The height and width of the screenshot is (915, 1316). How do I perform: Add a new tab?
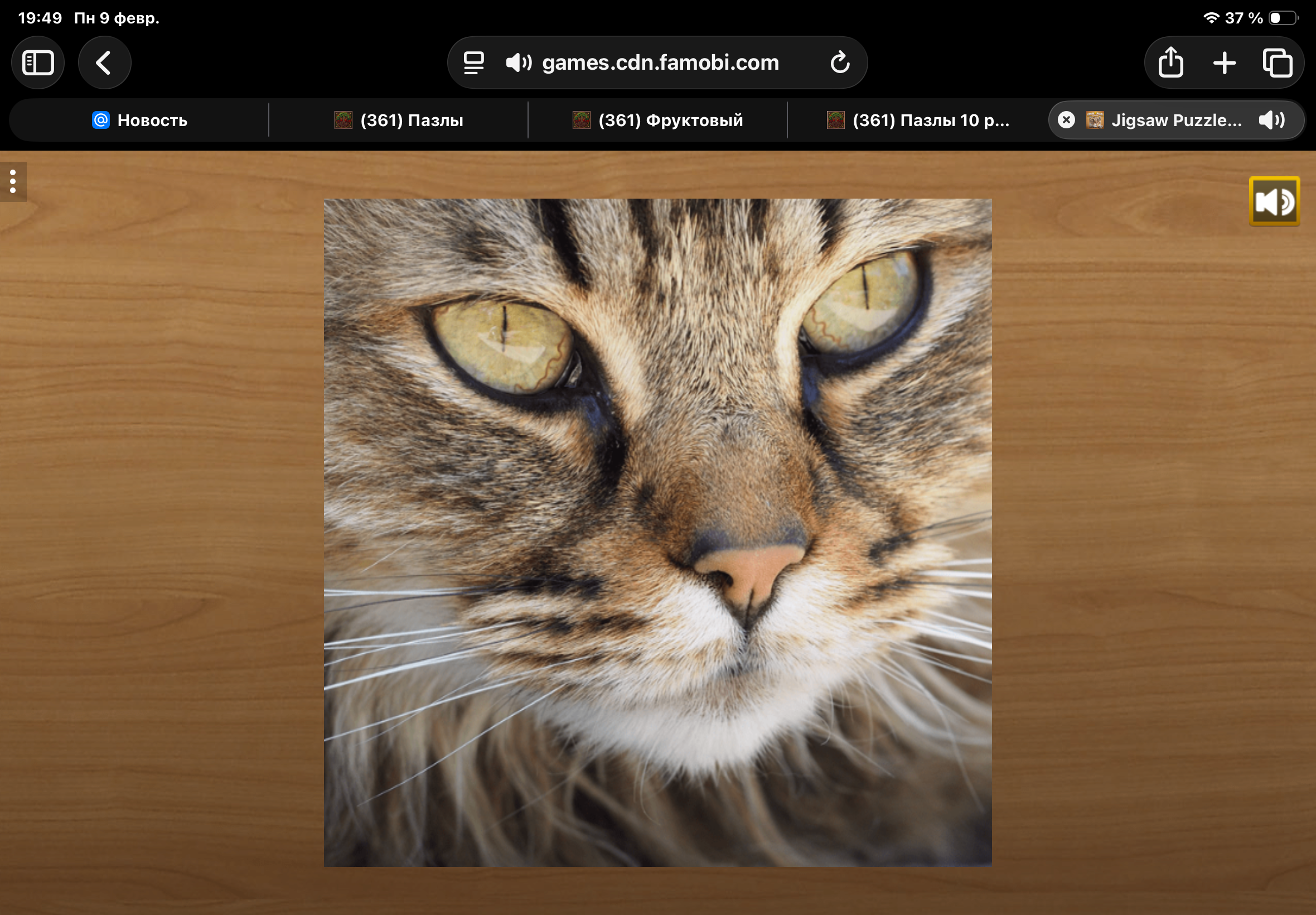1224,62
